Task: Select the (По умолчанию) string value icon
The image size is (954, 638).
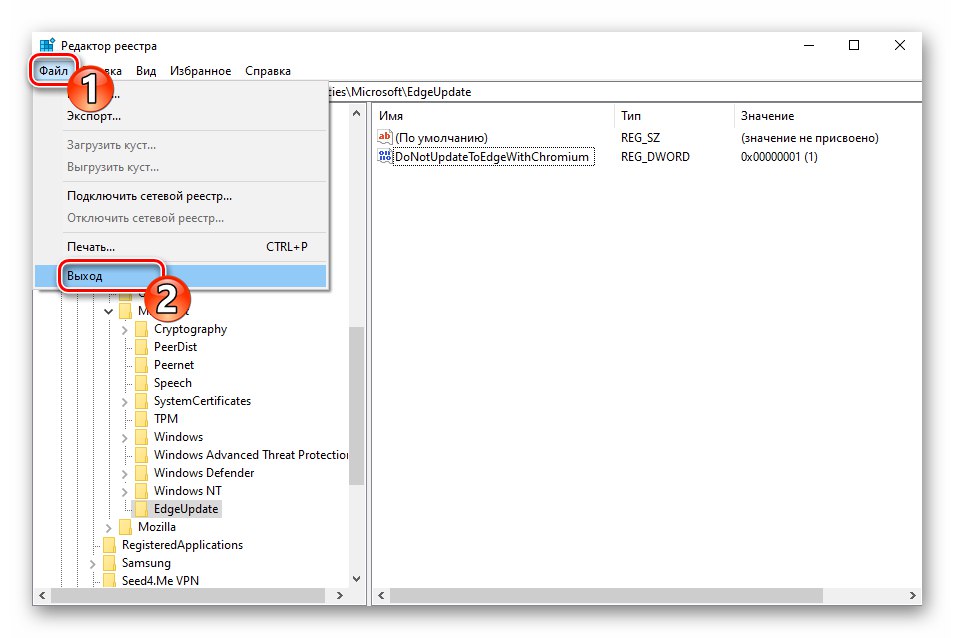Action: click(x=385, y=137)
